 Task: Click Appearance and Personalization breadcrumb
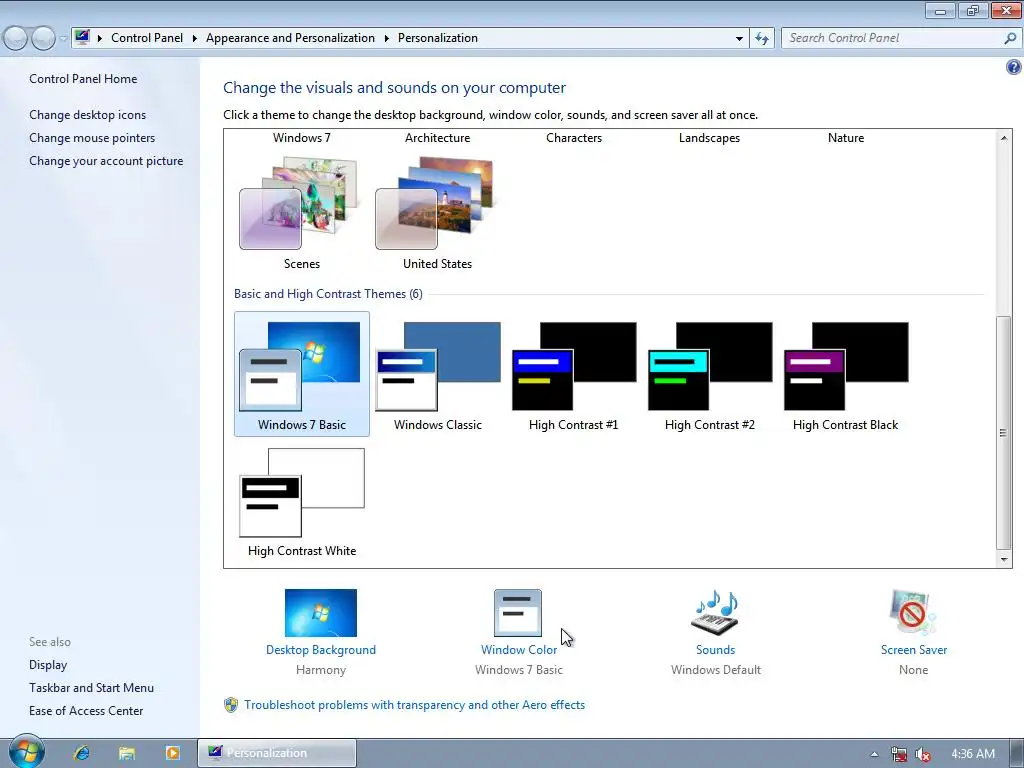click(x=290, y=38)
